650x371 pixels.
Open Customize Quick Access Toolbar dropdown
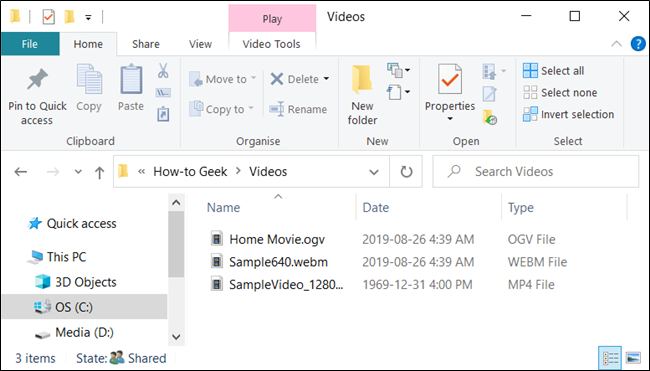pos(88,17)
